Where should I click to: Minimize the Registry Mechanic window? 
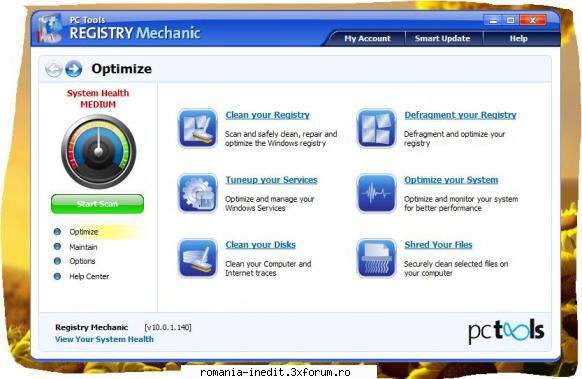[493, 20]
